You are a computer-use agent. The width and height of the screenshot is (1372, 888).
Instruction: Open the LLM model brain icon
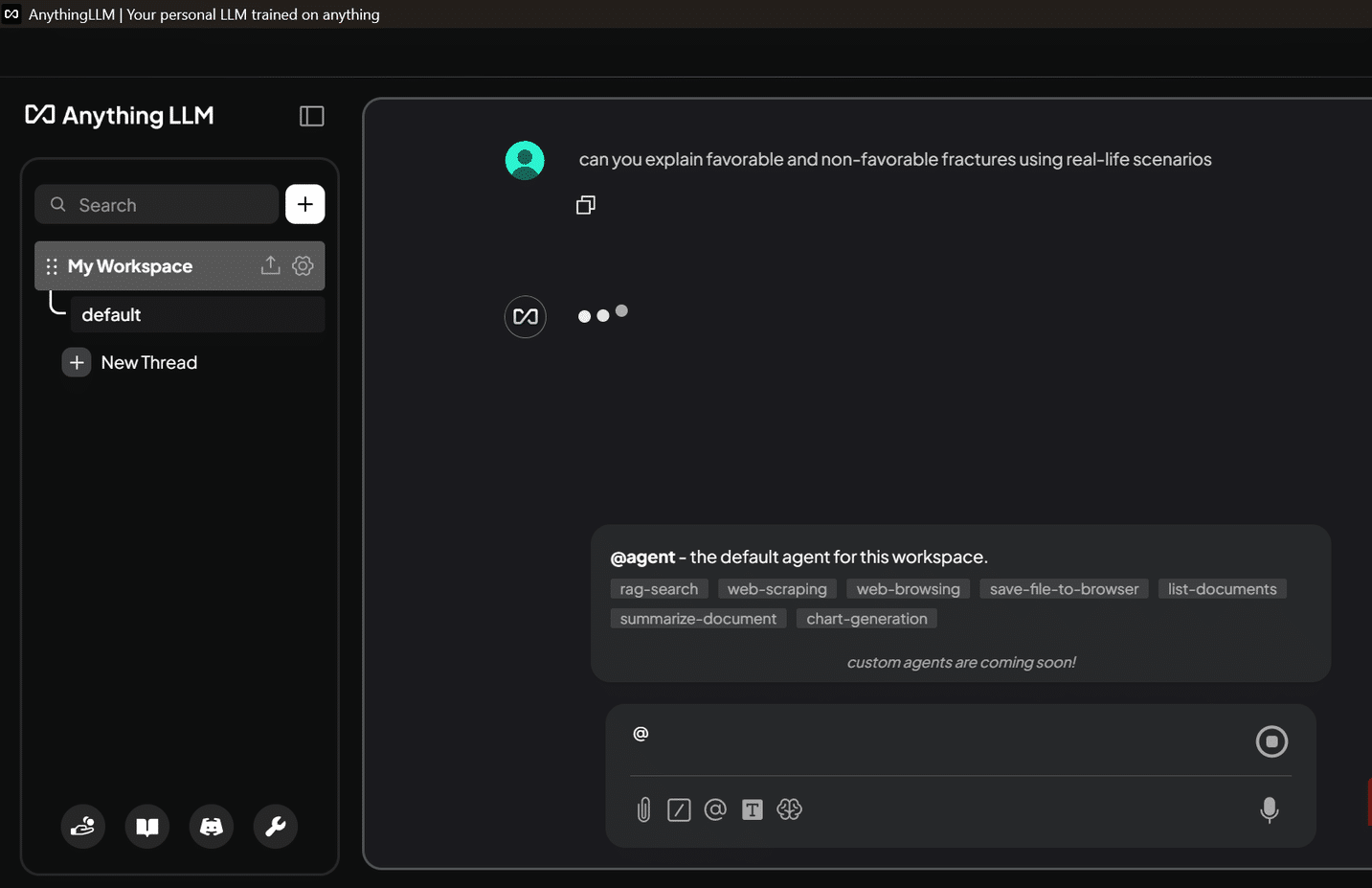point(790,809)
